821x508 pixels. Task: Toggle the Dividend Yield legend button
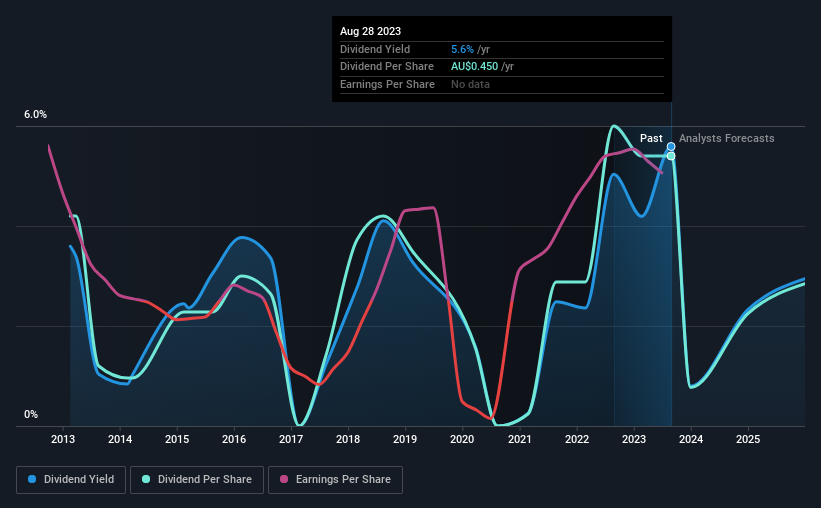click(x=71, y=480)
